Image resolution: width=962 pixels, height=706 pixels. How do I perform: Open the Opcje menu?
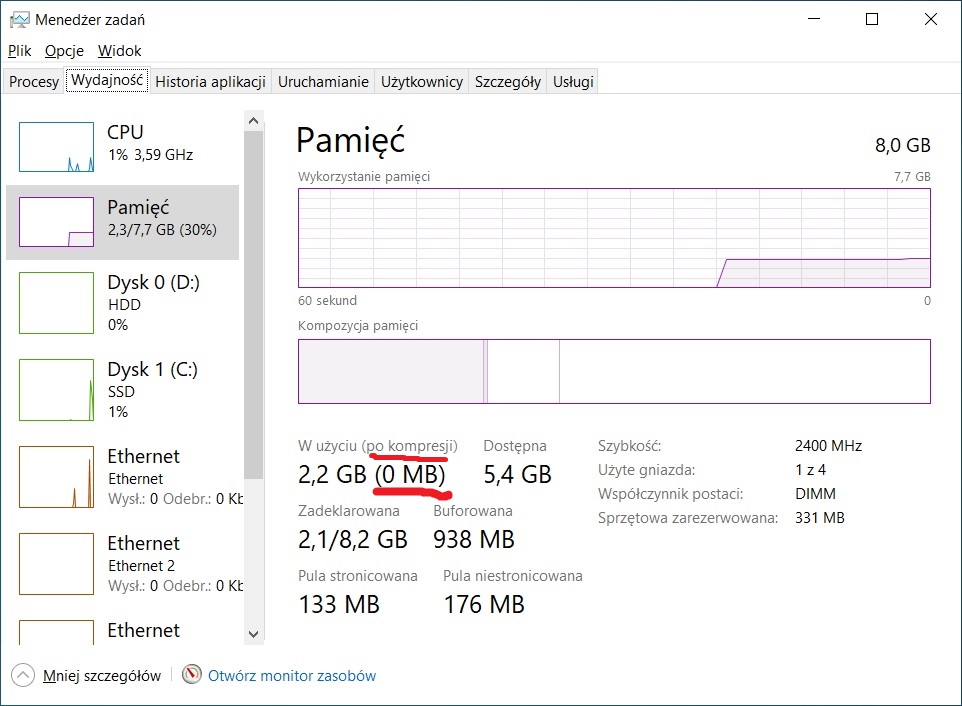[64, 50]
